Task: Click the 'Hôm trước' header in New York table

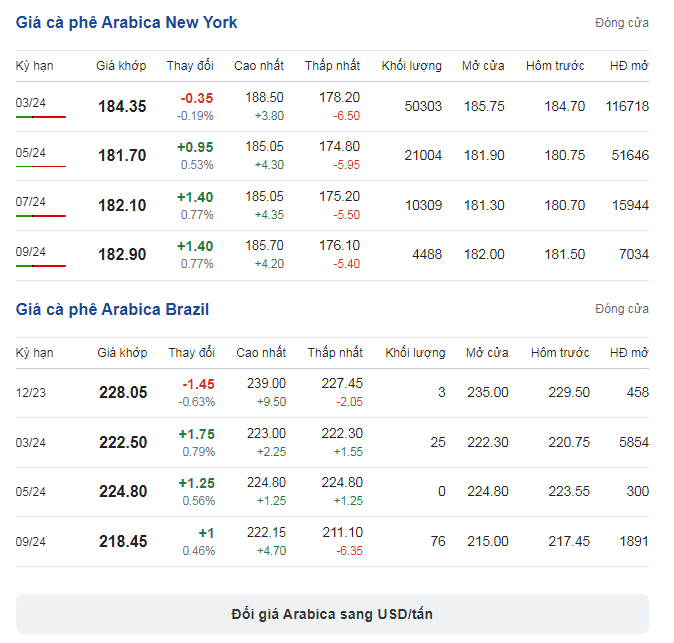Action: tap(555, 66)
